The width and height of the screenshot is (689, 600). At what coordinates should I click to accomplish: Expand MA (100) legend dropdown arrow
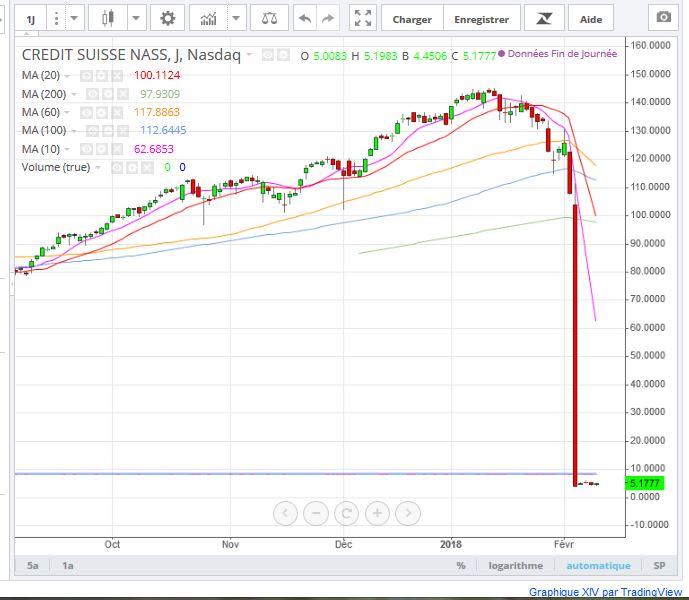click(73, 131)
